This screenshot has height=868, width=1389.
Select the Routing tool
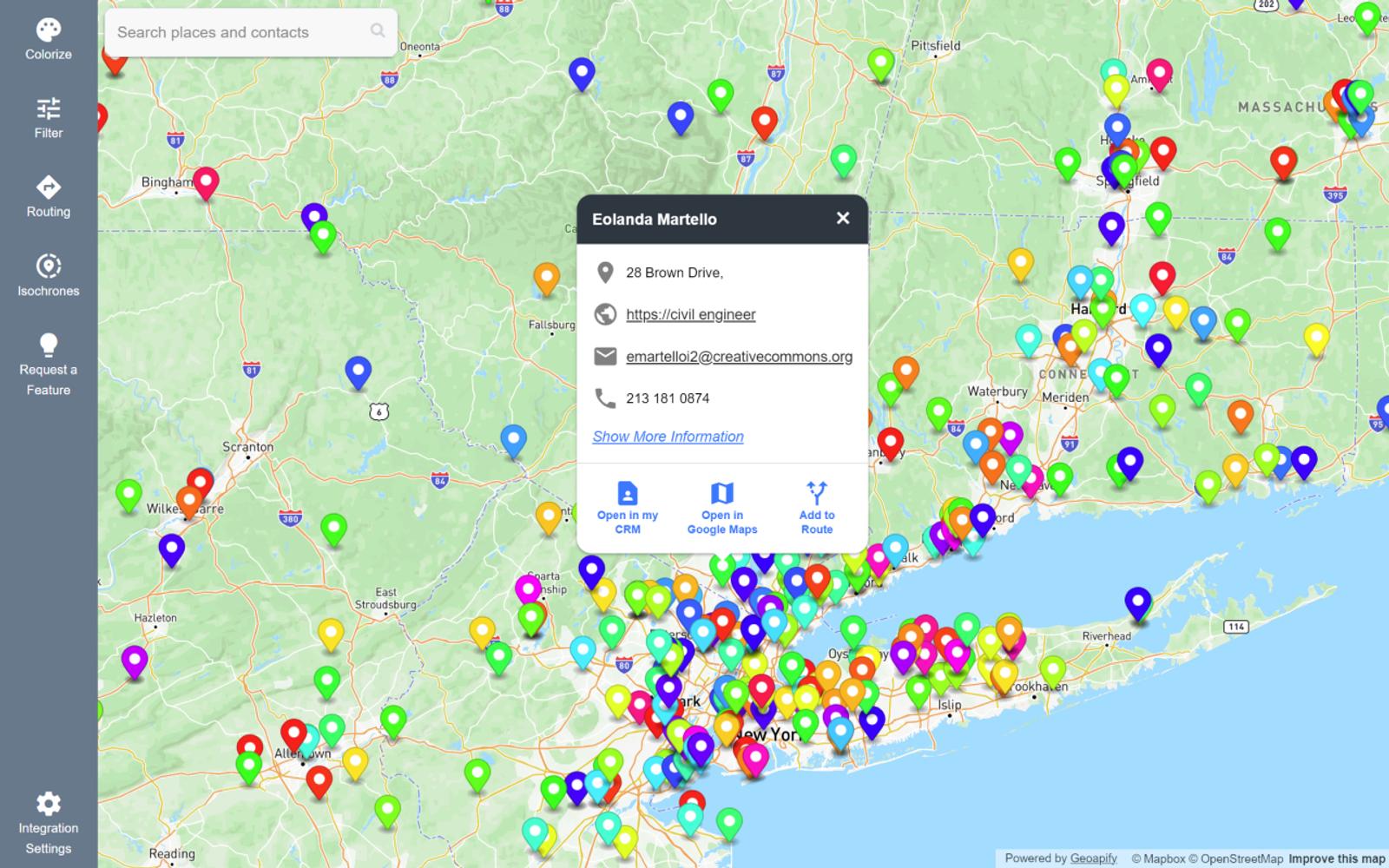point(49,197)
